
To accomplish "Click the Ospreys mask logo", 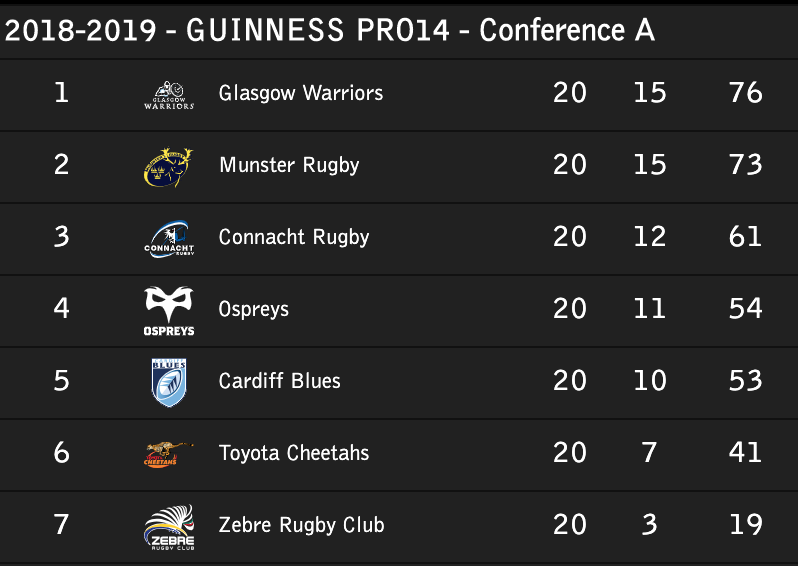I will coord(168,310).
